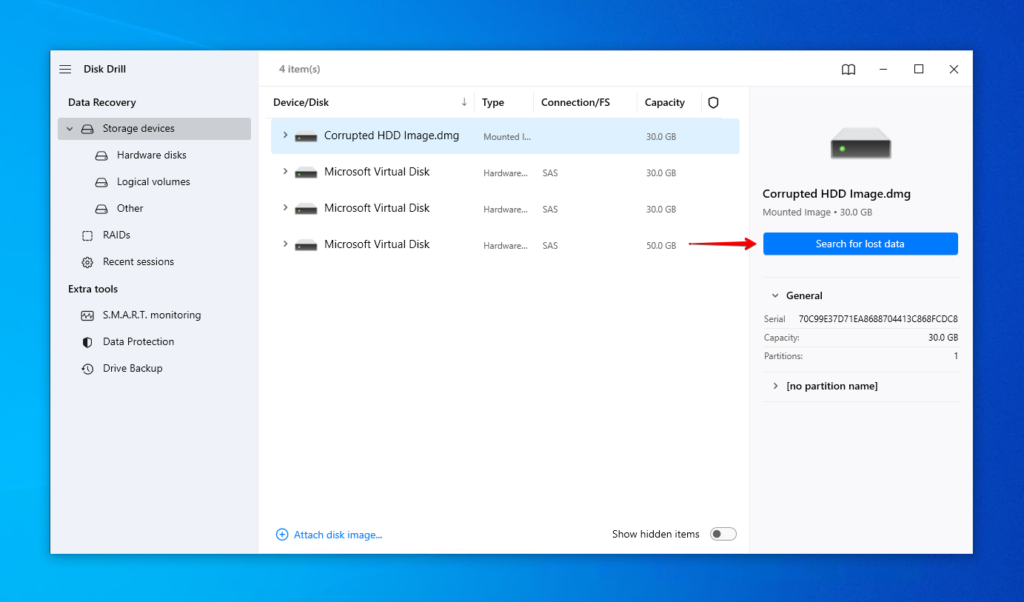Expand the Corrupted HDD Image.dmg row
1024x602 pixels.
(x=284, y=136)
